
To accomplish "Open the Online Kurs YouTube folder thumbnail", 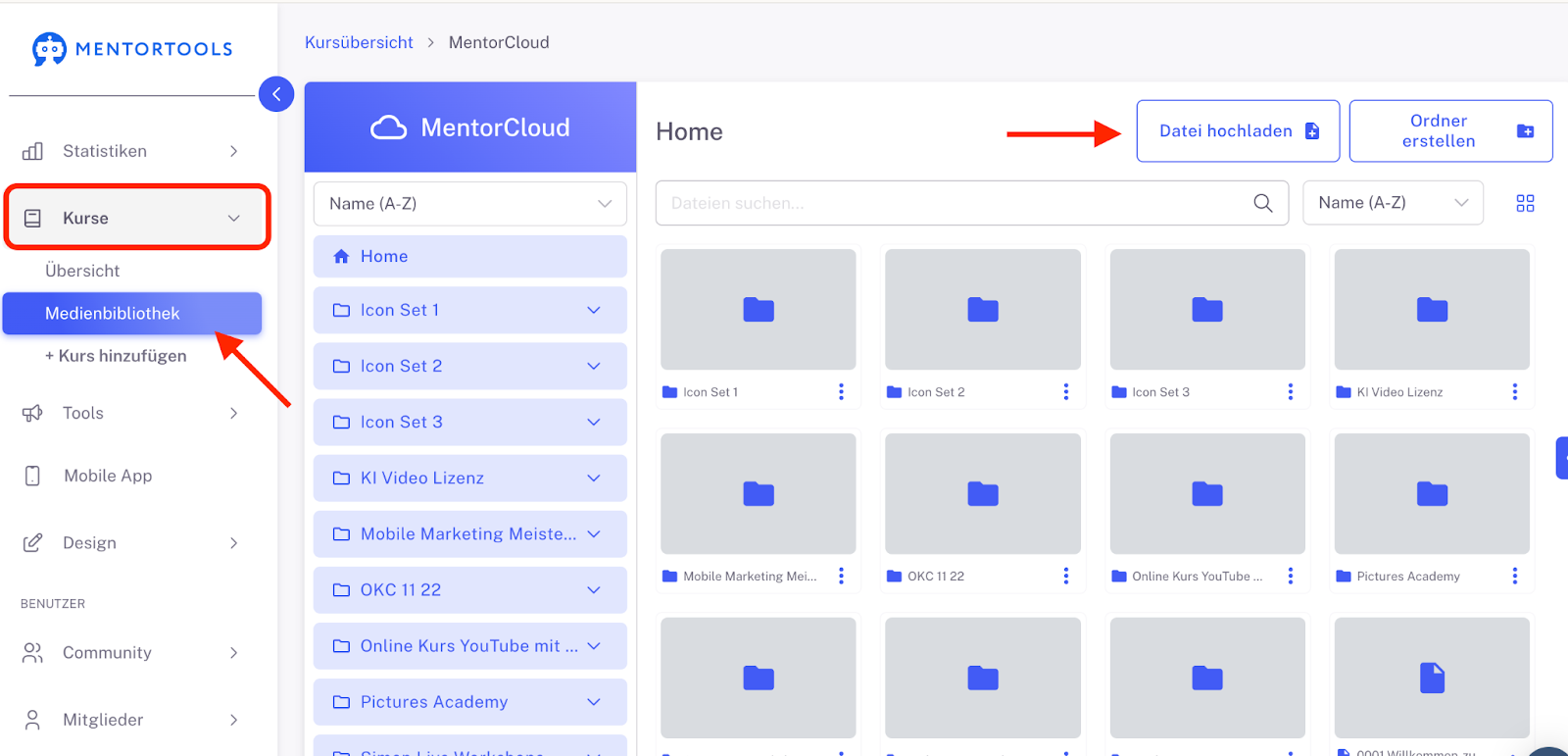I will pos(1207,493).
